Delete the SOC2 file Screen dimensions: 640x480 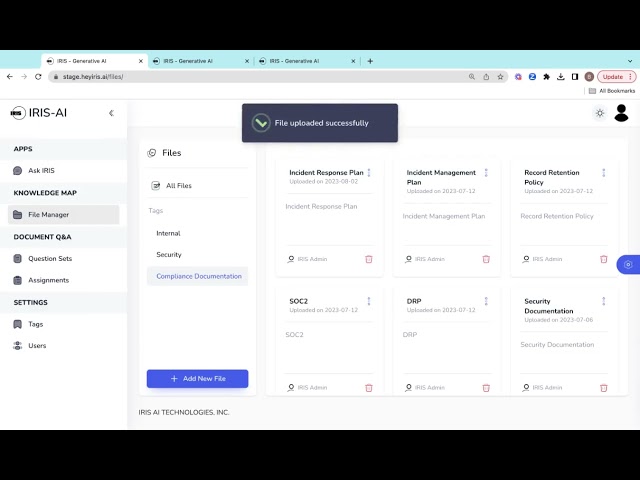(x=369, y=388)
